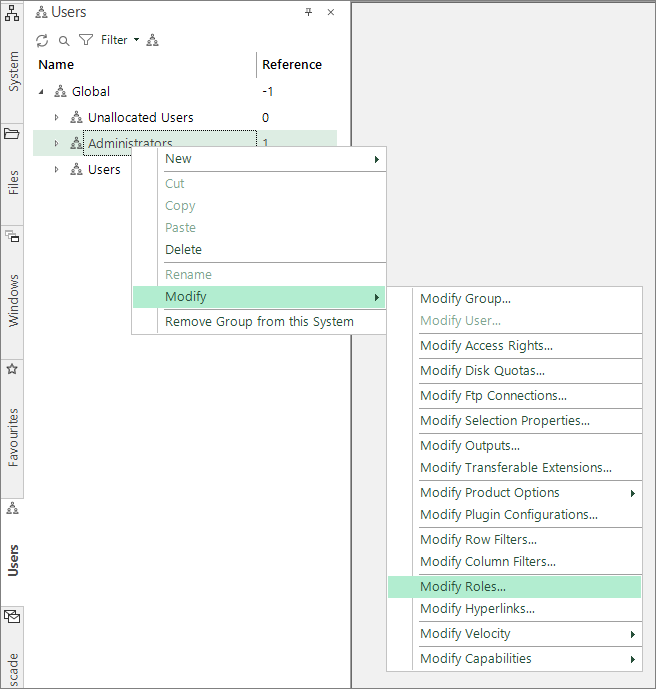Select the Users group tree row
This screenshot has width=656, height=689.
click(104, 169)
